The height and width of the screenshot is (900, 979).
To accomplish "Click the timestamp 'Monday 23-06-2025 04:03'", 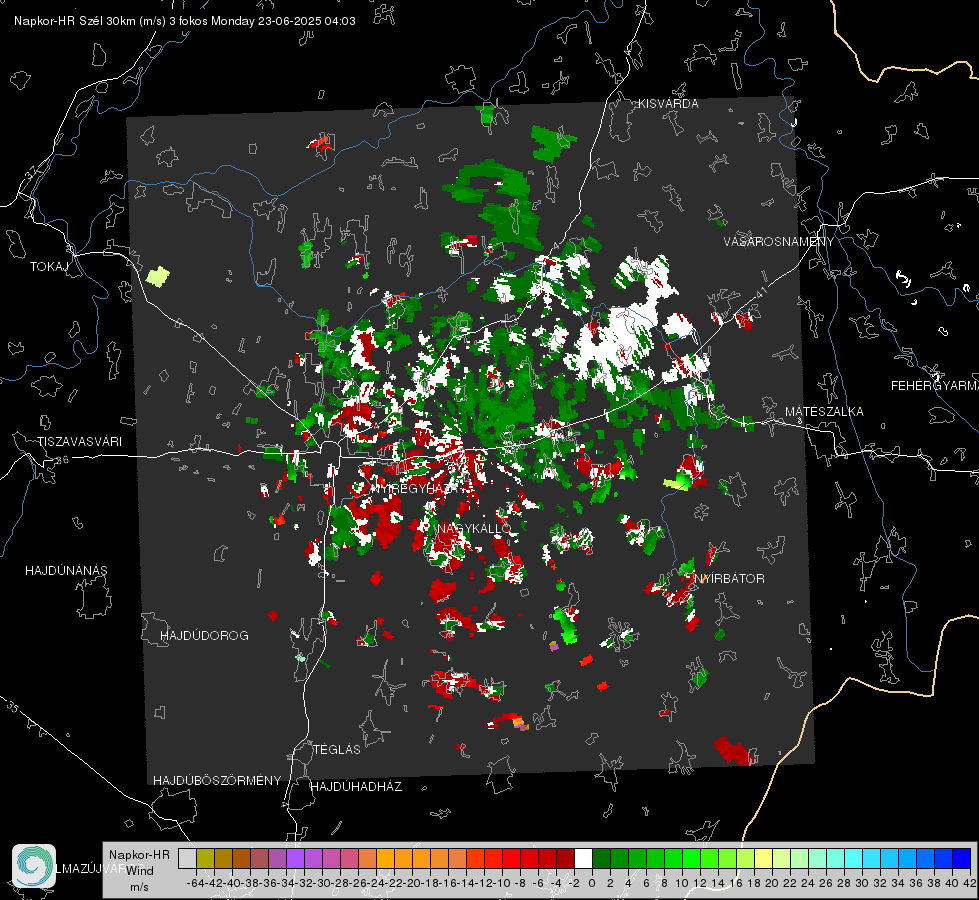I will tap(283, 21).
